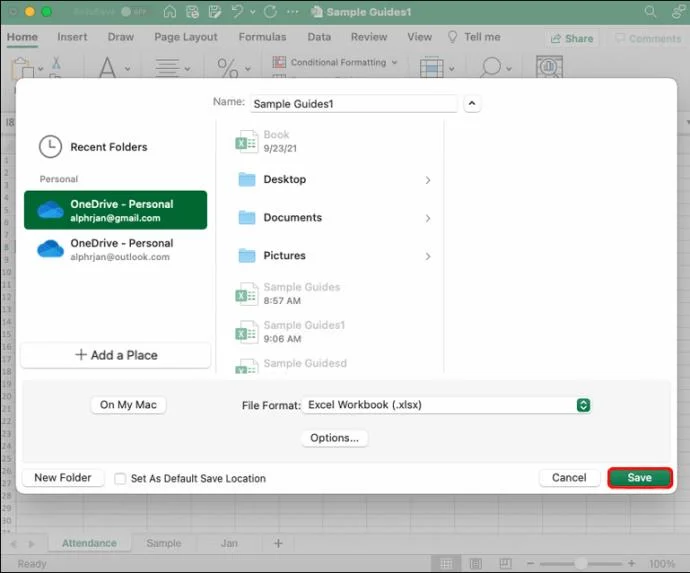Expand the Documents folder chevron
The height and width of the screenshot is (573, 690).
click(428, 218)
